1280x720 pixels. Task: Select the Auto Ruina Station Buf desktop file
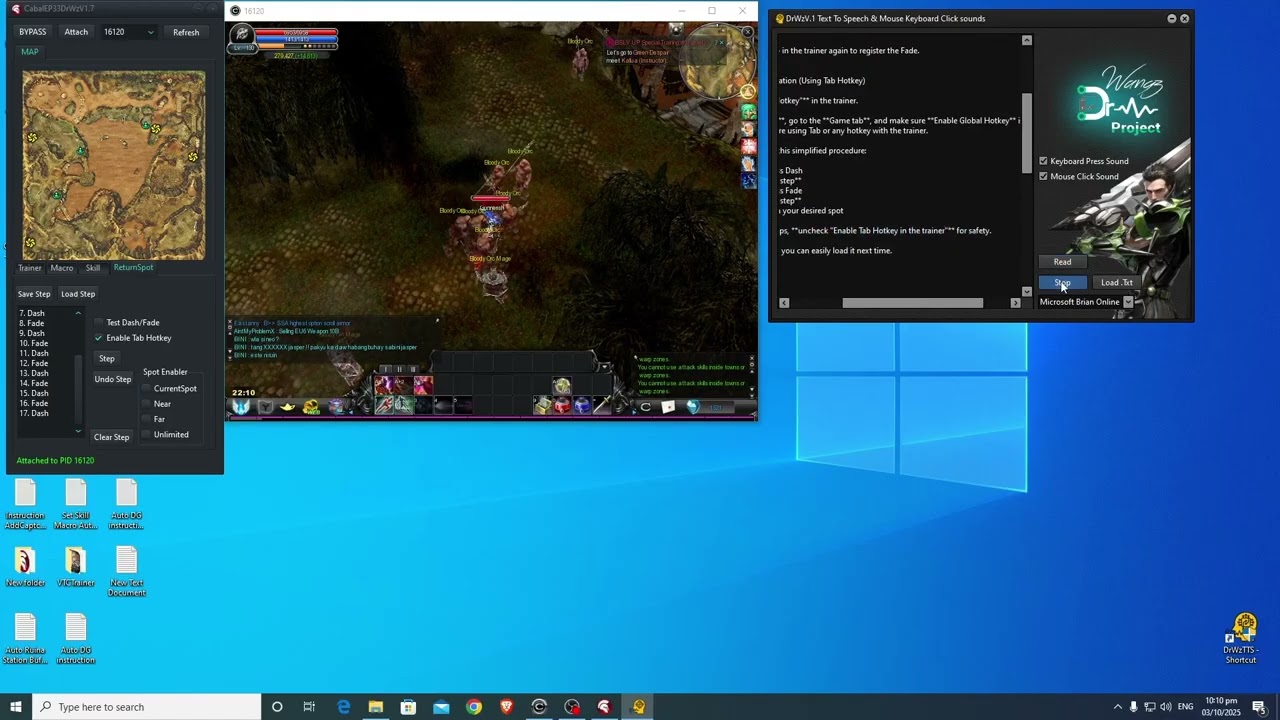pos(25,640)
